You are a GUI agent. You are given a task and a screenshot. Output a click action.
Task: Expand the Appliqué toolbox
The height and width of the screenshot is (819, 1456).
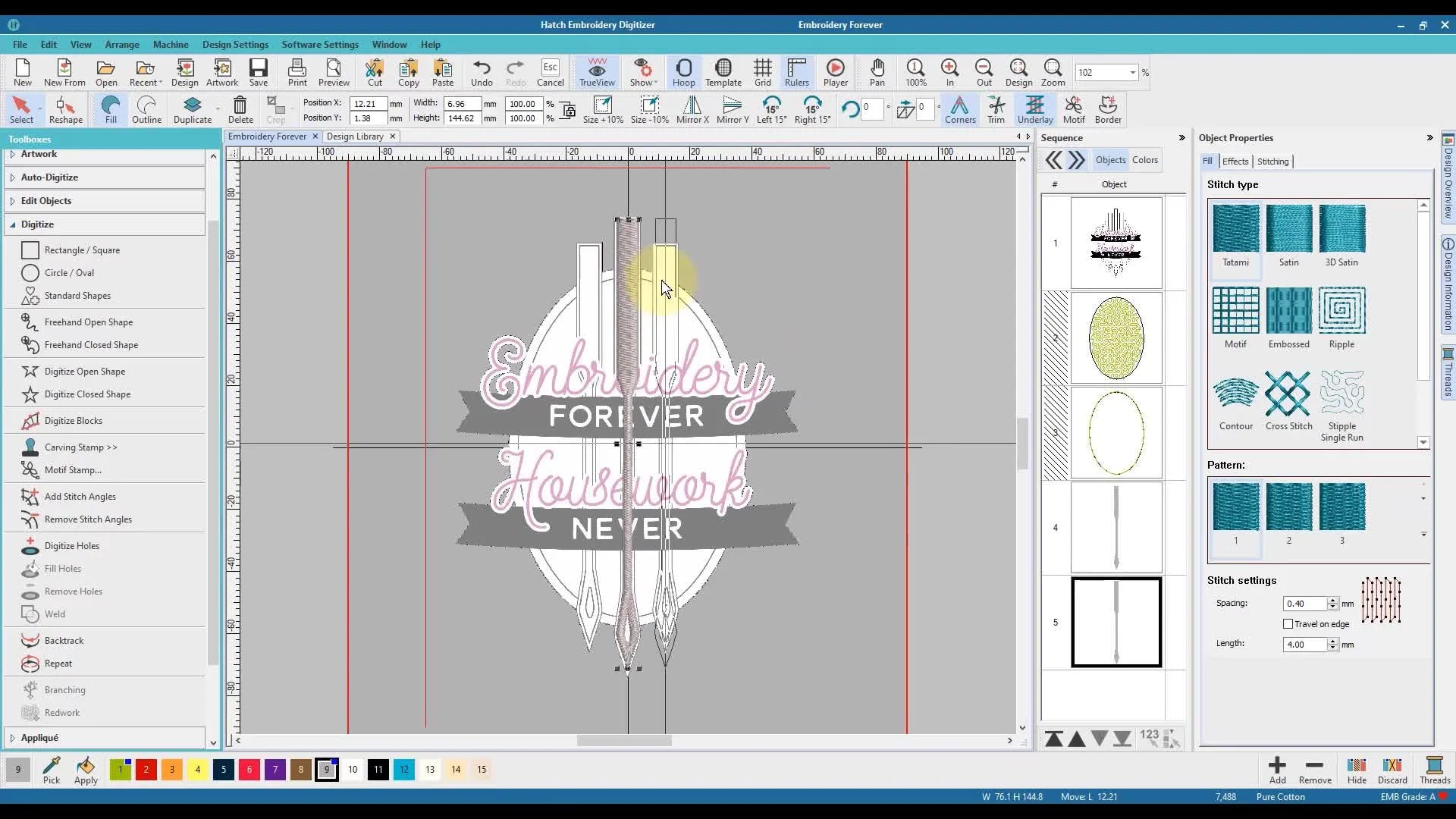click(x=39, y=737)
